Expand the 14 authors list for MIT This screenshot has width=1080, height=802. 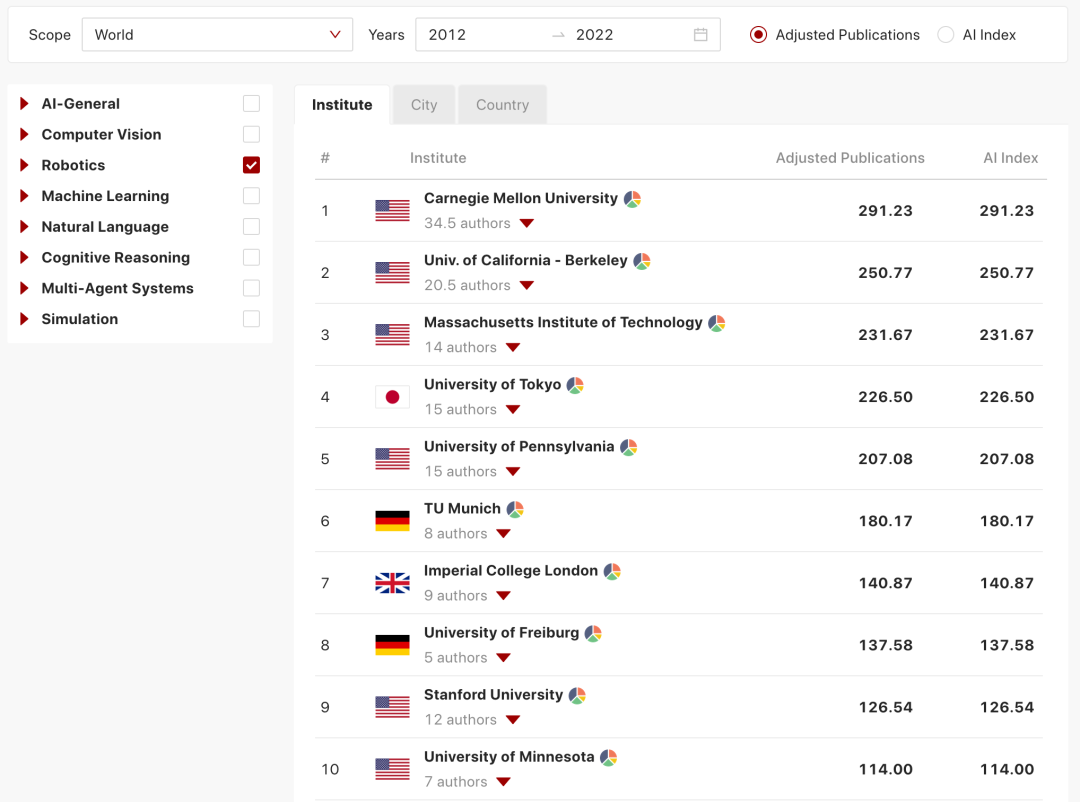point(513,347)
